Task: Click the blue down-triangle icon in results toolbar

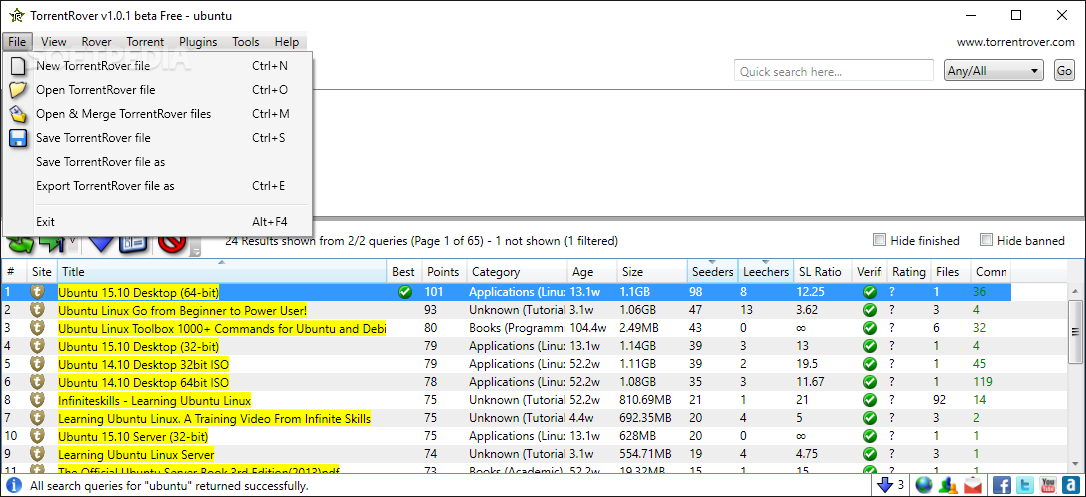Action: [x=101, y=244]
